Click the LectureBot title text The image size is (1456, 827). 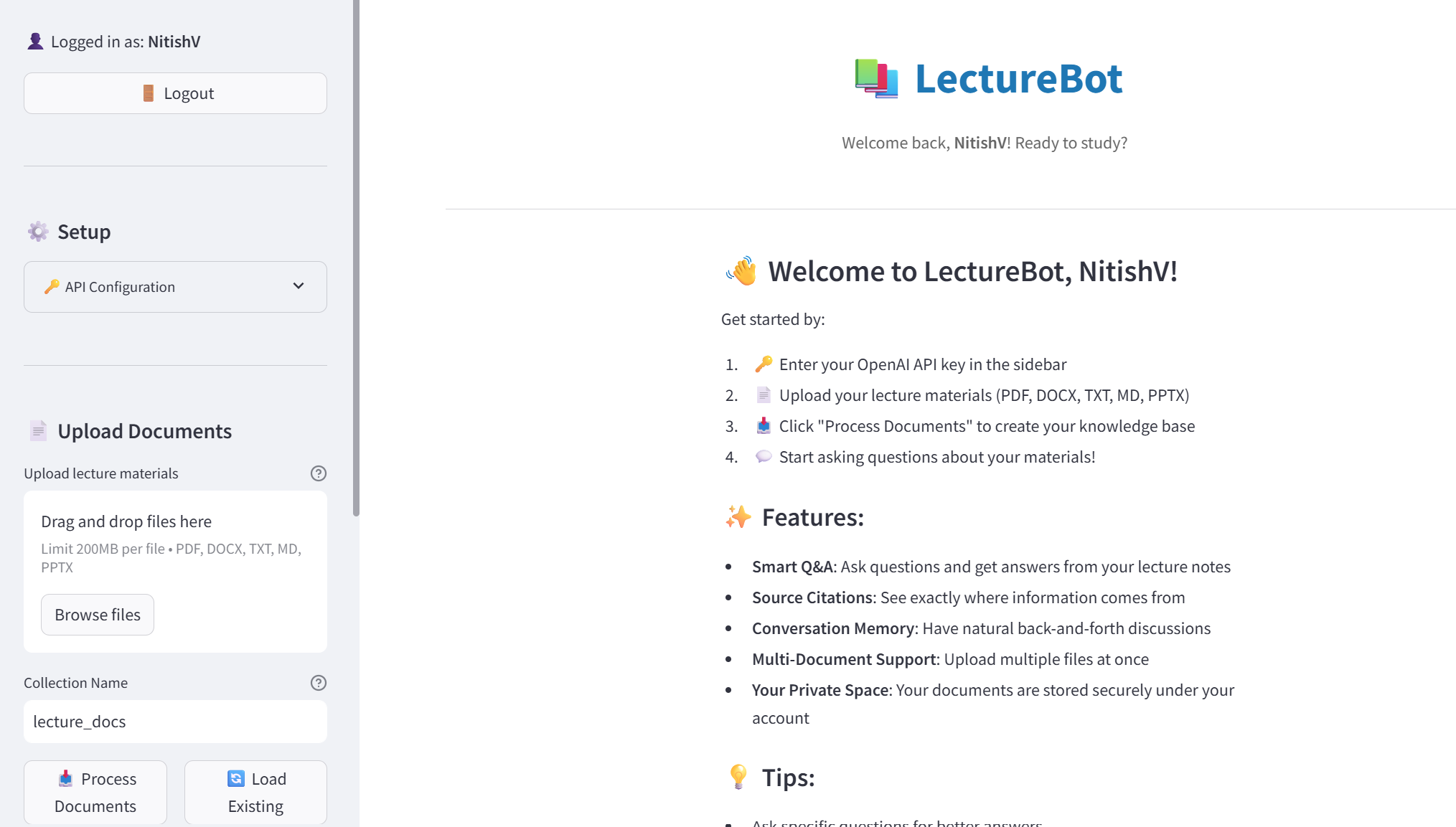1018,78
